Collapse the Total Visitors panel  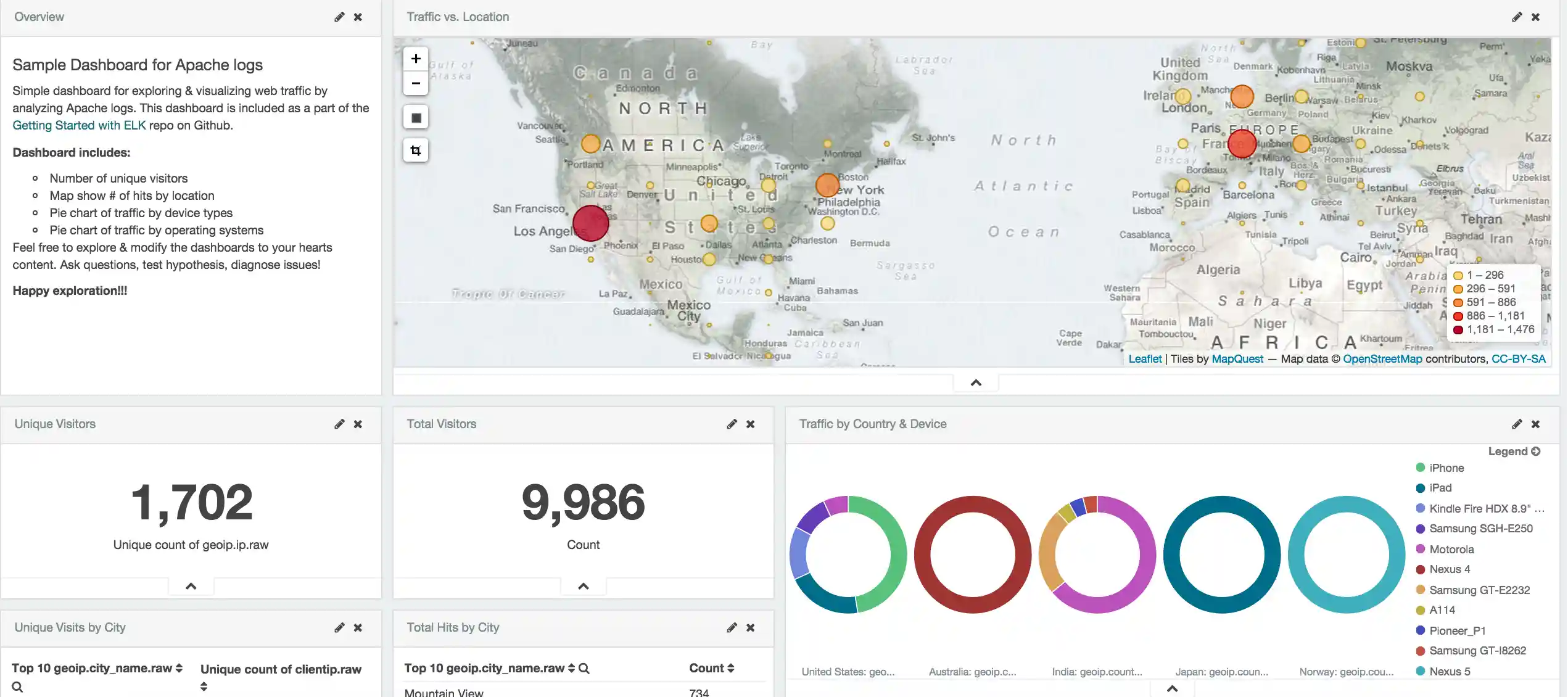pos(583,586)
